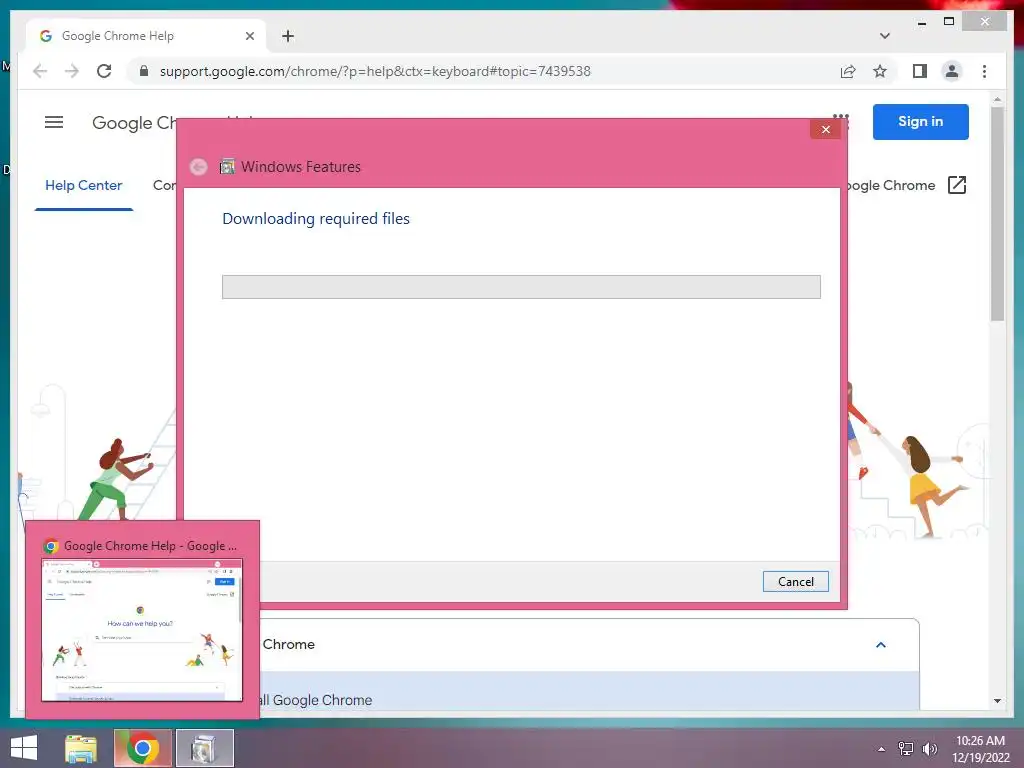This screenshot has height=768, width=1024.
Task: Select the Help Center tab
Action: 84,185
